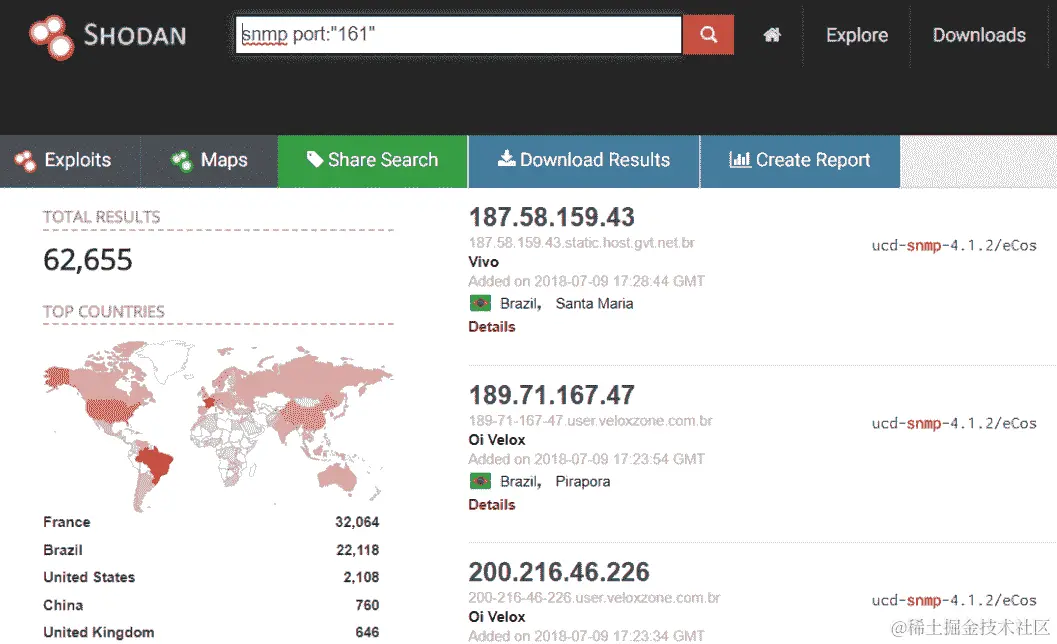Open result 187.58.159.43
Image resolution: width=1057 pixels, height=644 pixels.
tap(551, 217)
